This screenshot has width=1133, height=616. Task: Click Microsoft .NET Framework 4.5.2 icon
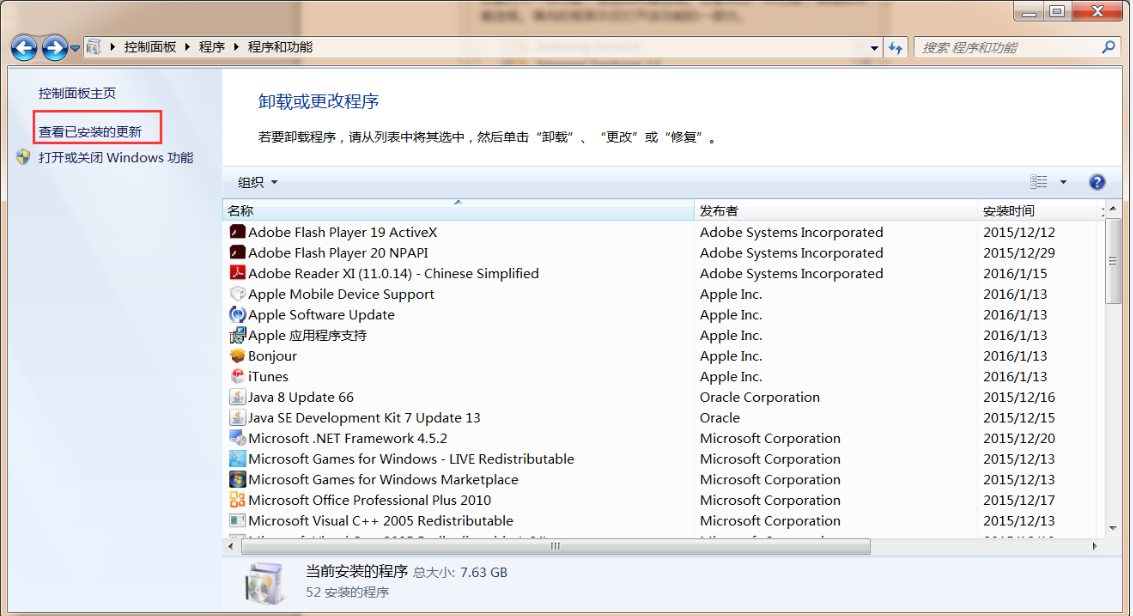click(x=237, y=438)
